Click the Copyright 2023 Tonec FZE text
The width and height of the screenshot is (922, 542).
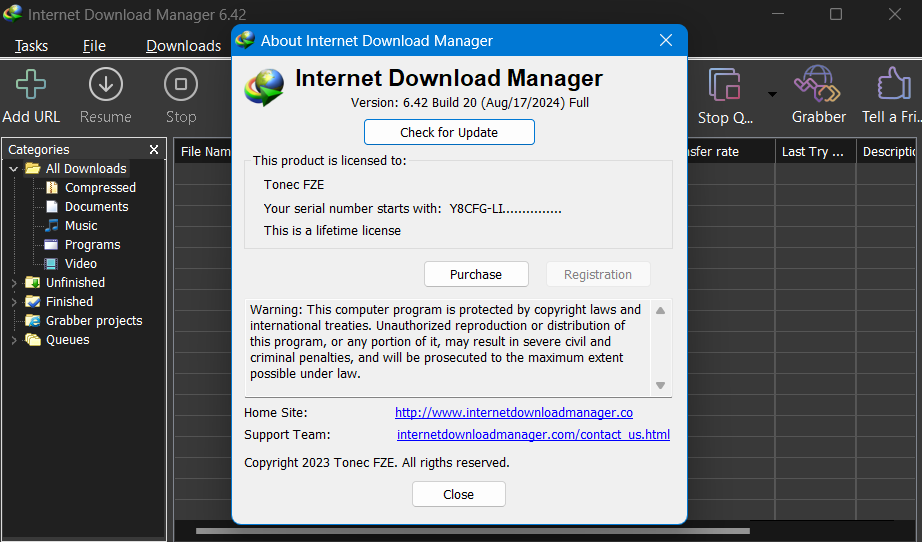(x=376, y=463)
